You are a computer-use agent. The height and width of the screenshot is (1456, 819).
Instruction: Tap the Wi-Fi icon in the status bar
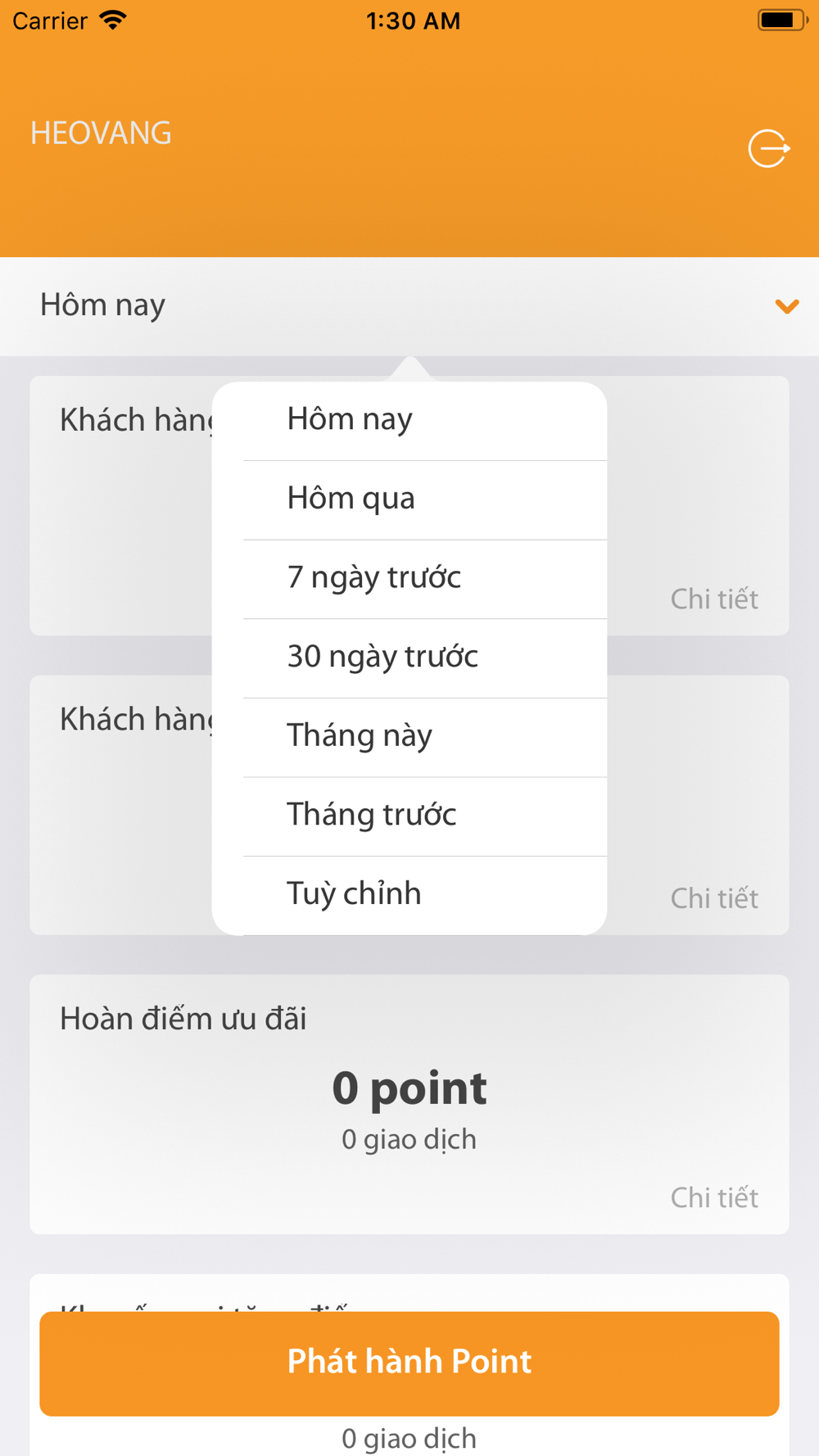click(x=113, y=20)
